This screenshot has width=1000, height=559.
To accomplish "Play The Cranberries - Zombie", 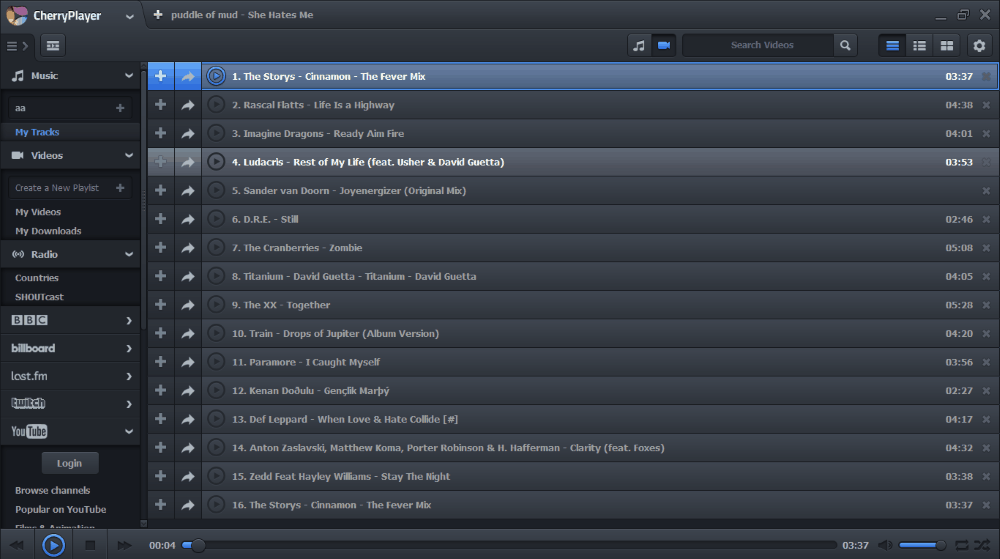I will click(x=216, y=247).
